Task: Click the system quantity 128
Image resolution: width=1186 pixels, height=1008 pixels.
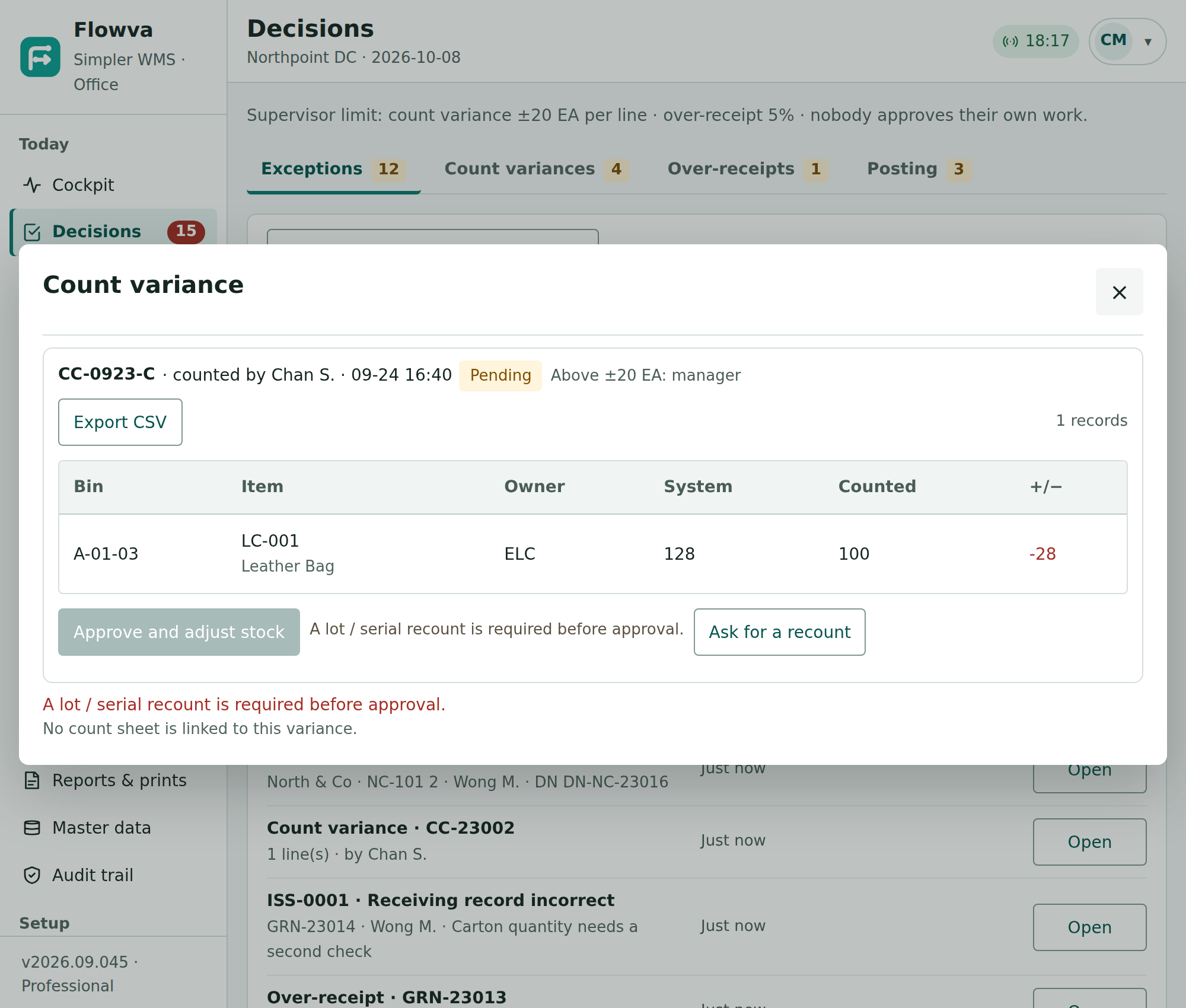Action: [x=679, y=554]
